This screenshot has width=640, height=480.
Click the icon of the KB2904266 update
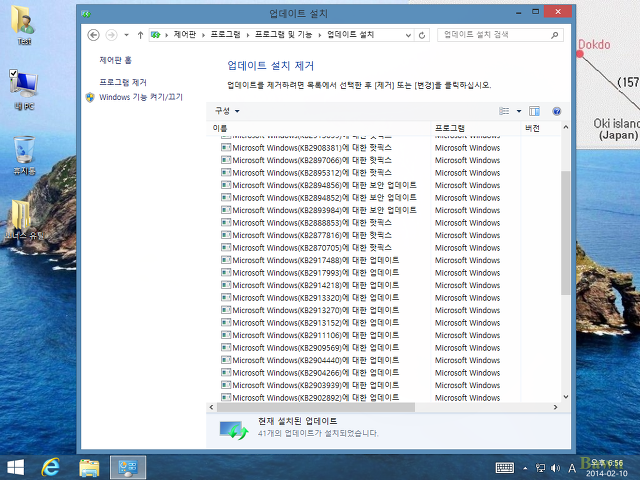[x=226, y=372]
